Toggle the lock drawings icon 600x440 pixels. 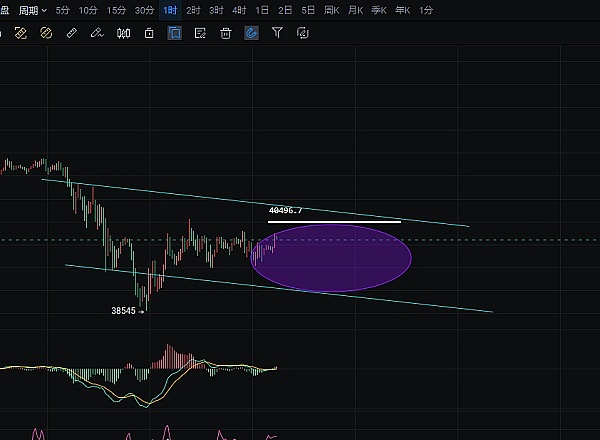click(x=149, y=33)
